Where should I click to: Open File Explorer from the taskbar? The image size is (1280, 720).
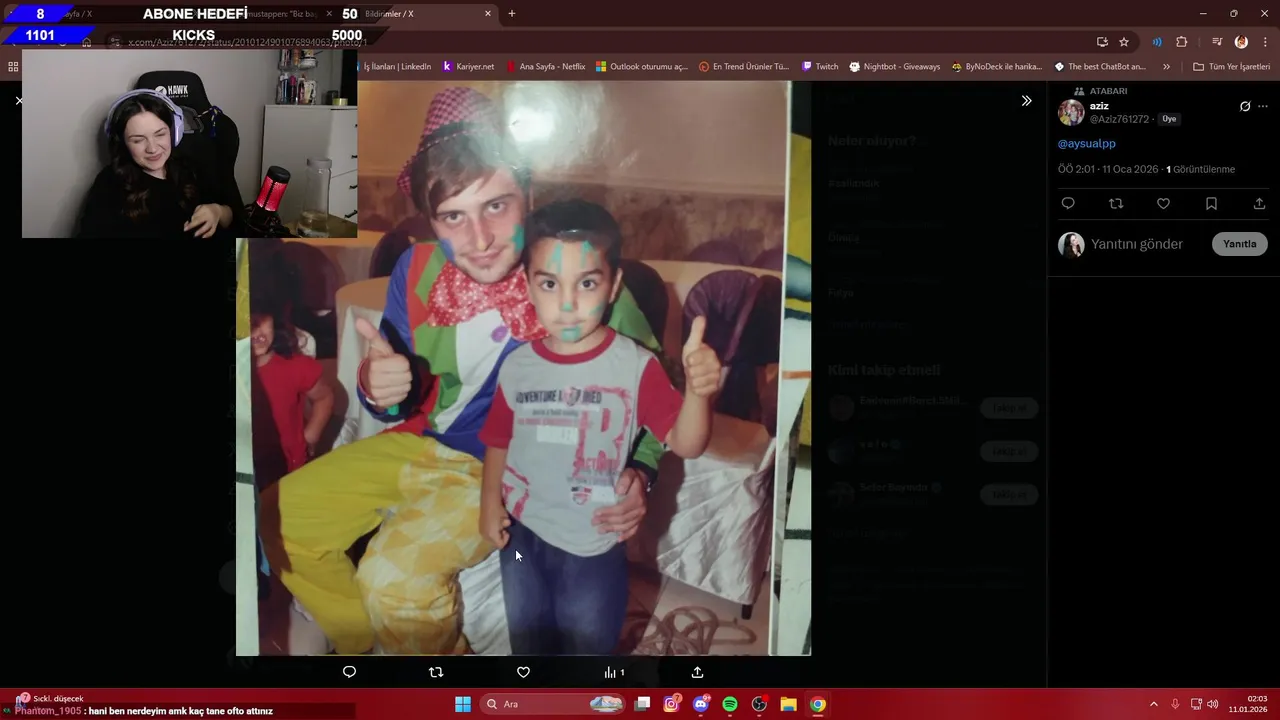tap(788, 704)
